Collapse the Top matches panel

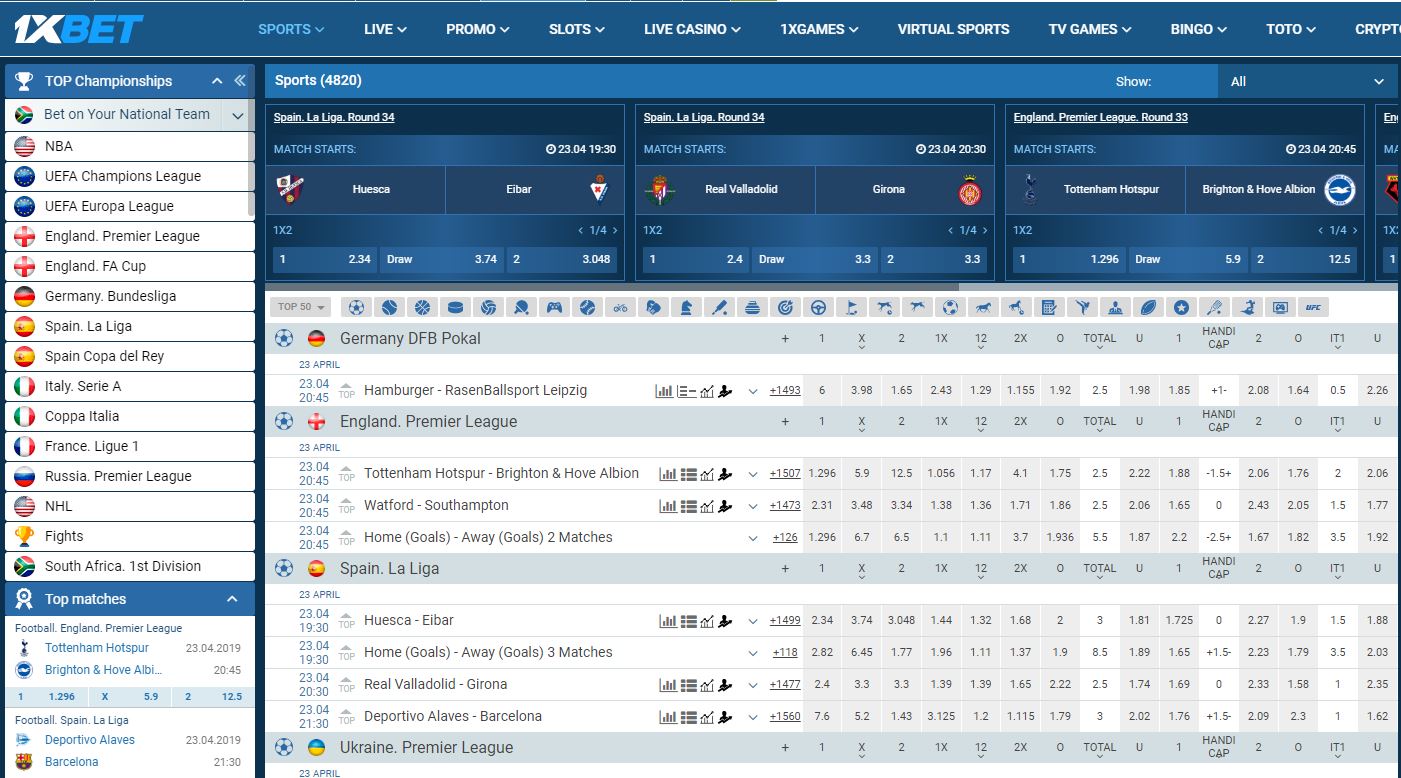pyautogui.click(x=232, y=599)
